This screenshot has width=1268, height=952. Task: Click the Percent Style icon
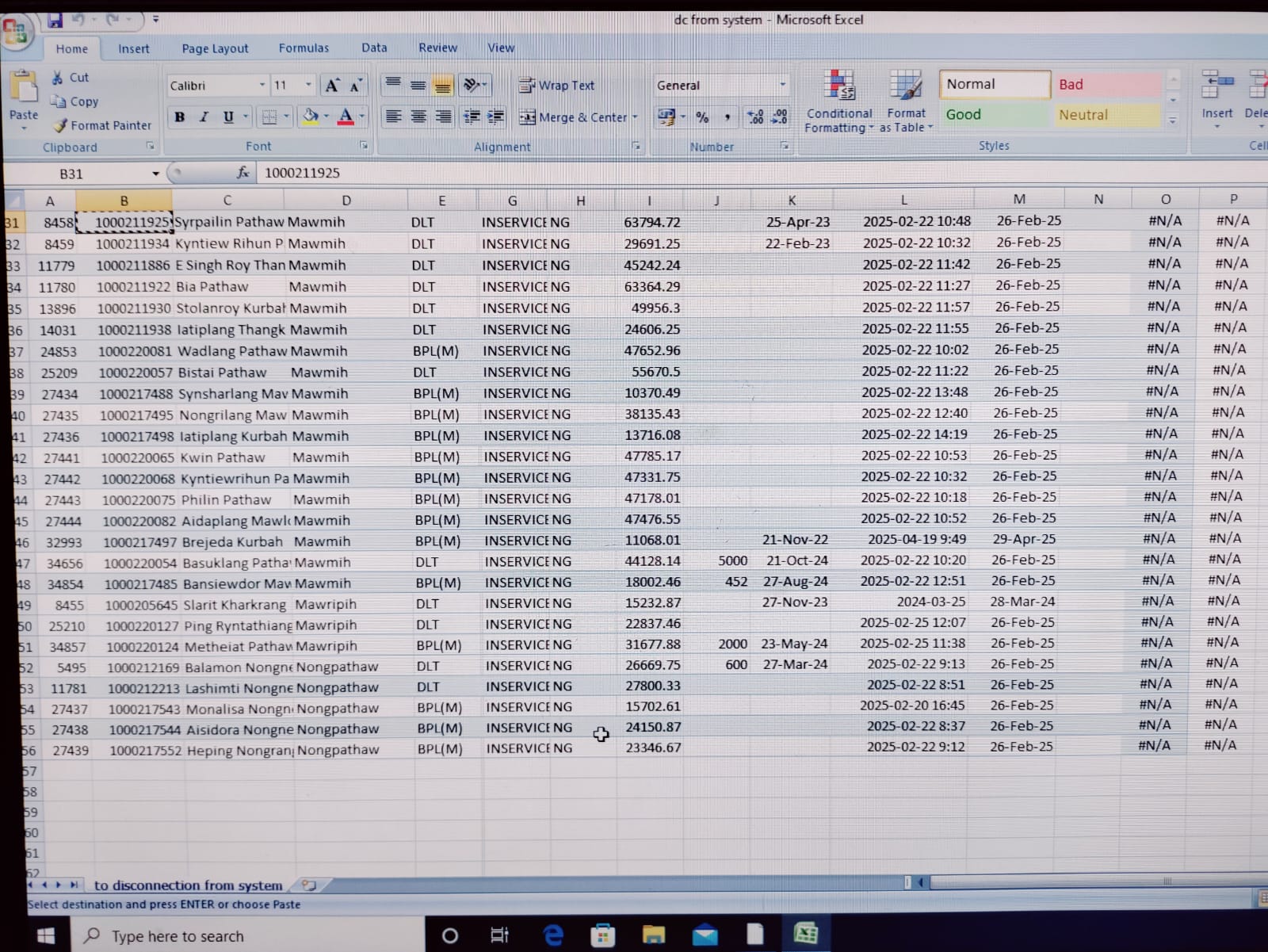pyautogui.click(x=702, y=117)
